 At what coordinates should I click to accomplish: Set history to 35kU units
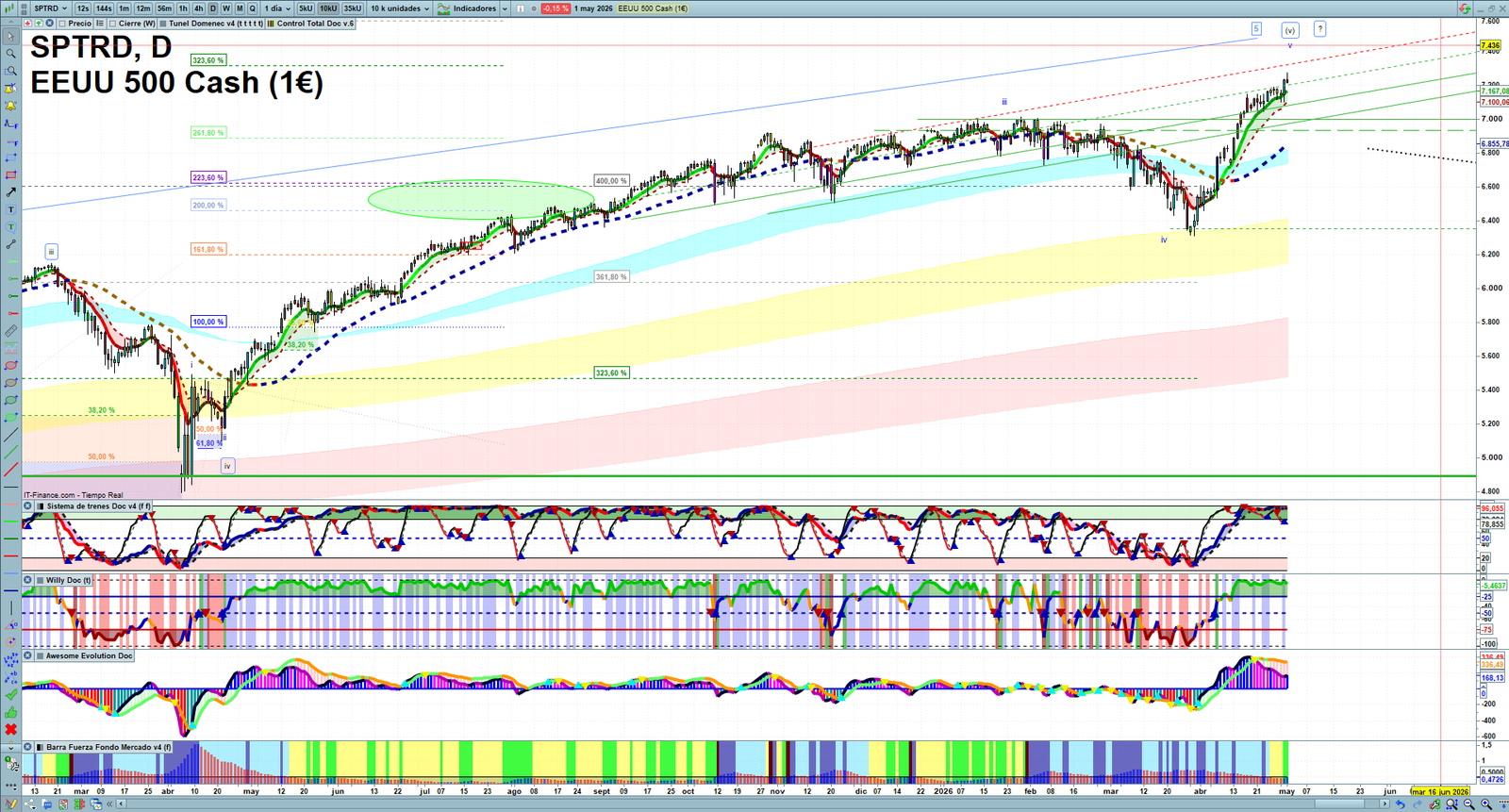(x=353, y=8)
